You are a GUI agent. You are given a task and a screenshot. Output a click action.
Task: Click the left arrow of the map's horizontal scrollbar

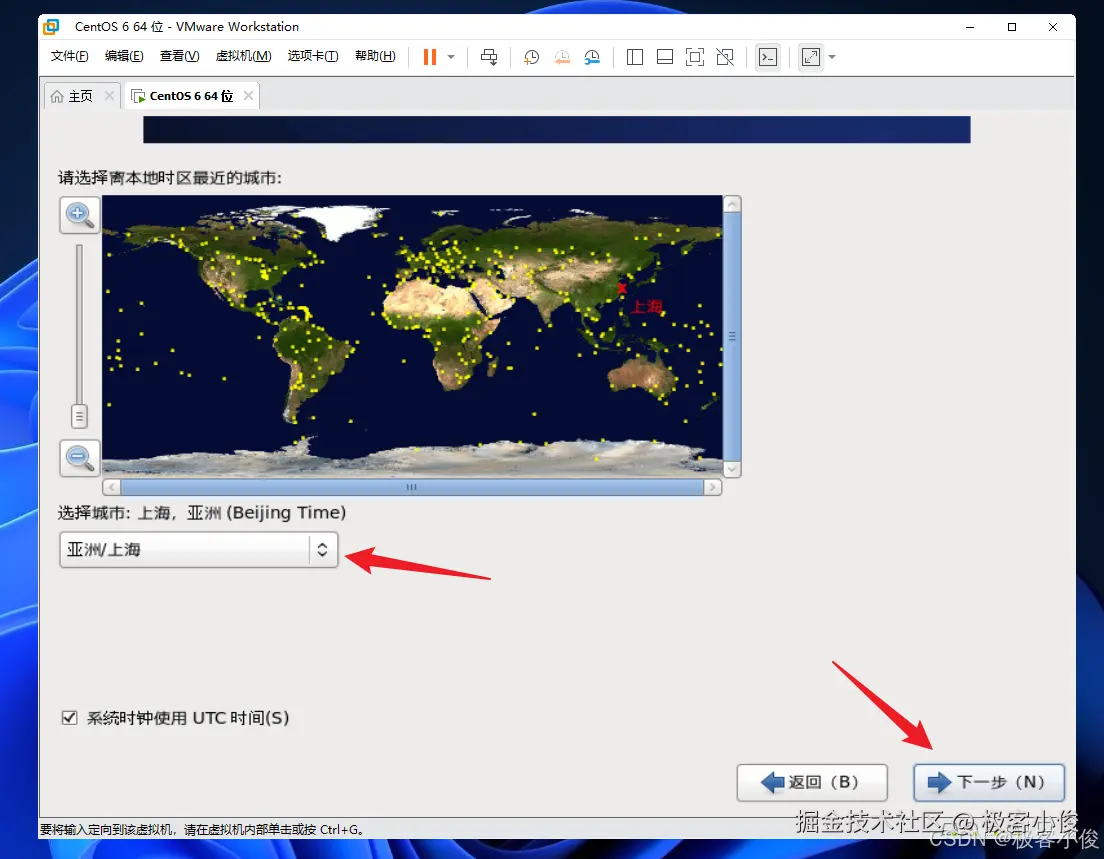point(111,487)
